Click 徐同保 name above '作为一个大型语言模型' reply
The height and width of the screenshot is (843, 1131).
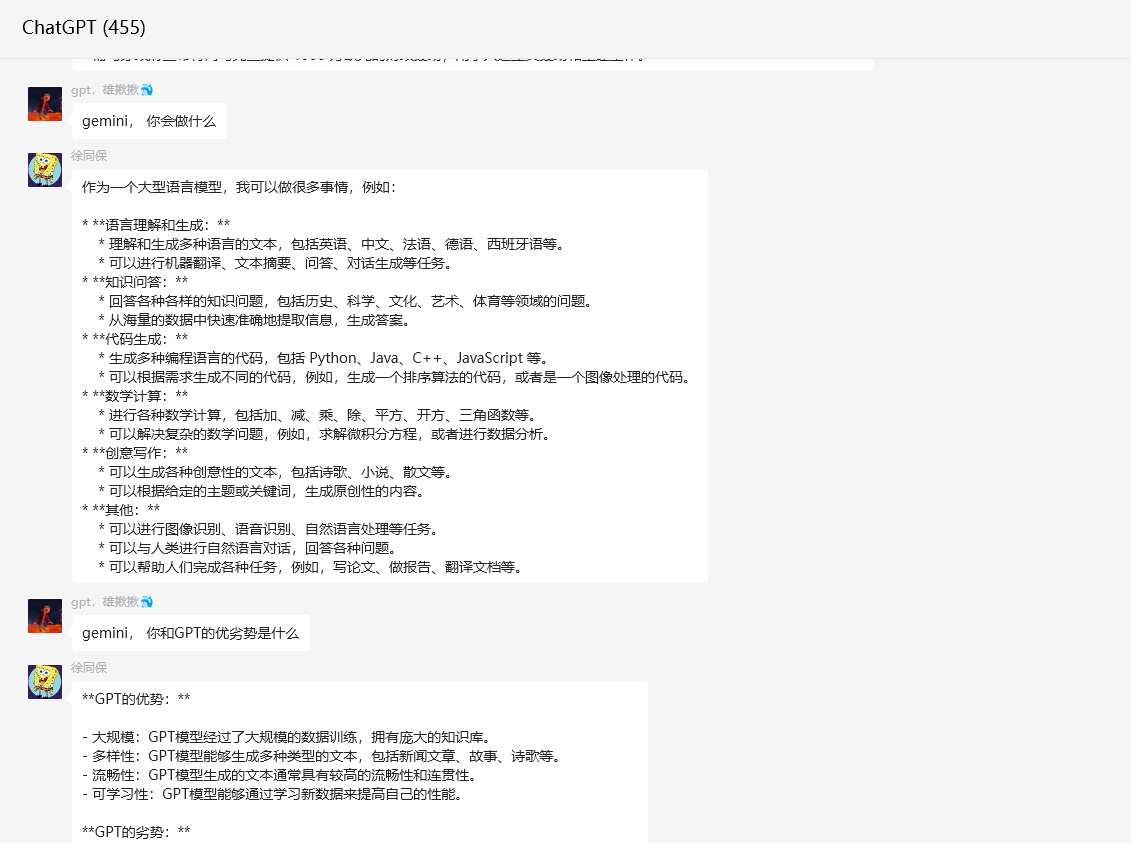(x=89, y=156)
